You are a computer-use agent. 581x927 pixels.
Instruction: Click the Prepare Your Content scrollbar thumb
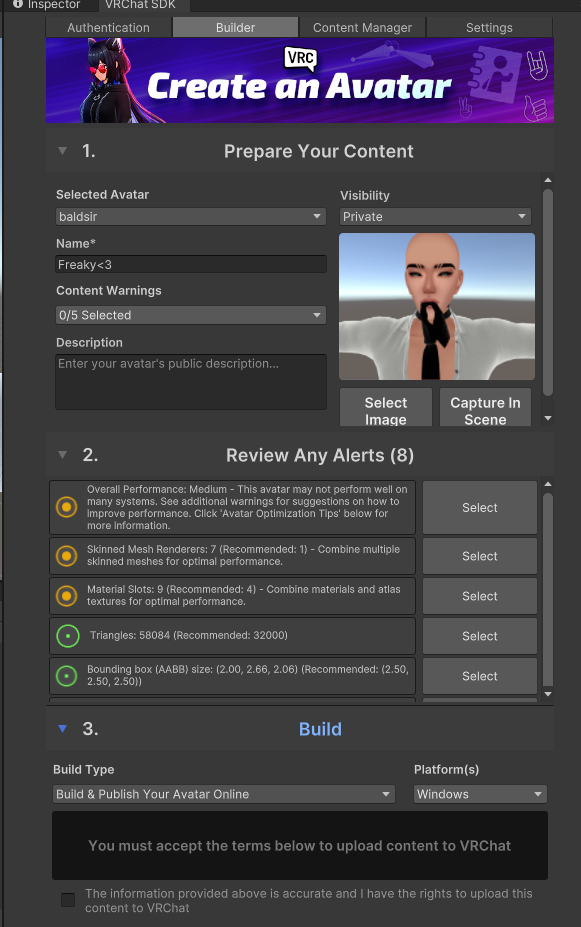(x=548, y=292)
